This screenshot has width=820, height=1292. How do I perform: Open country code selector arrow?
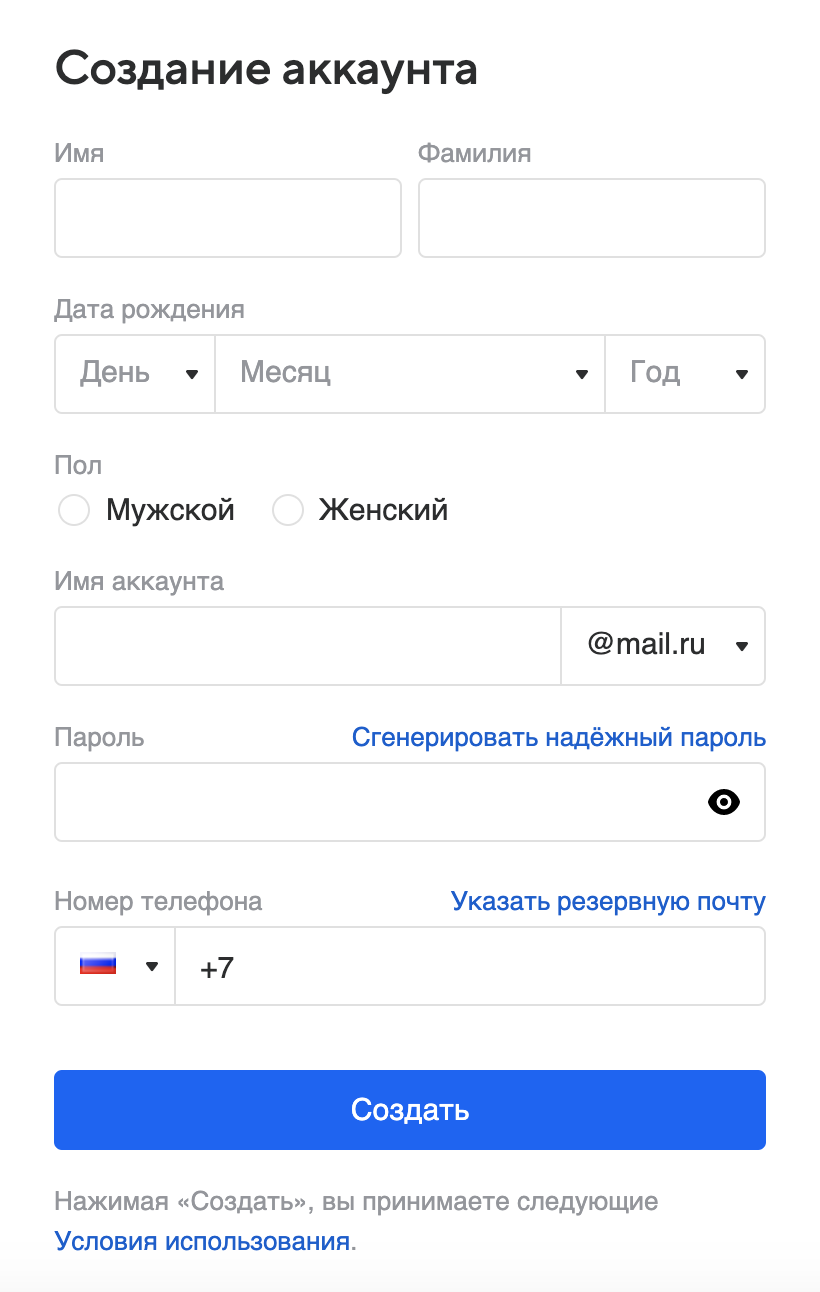152,966
